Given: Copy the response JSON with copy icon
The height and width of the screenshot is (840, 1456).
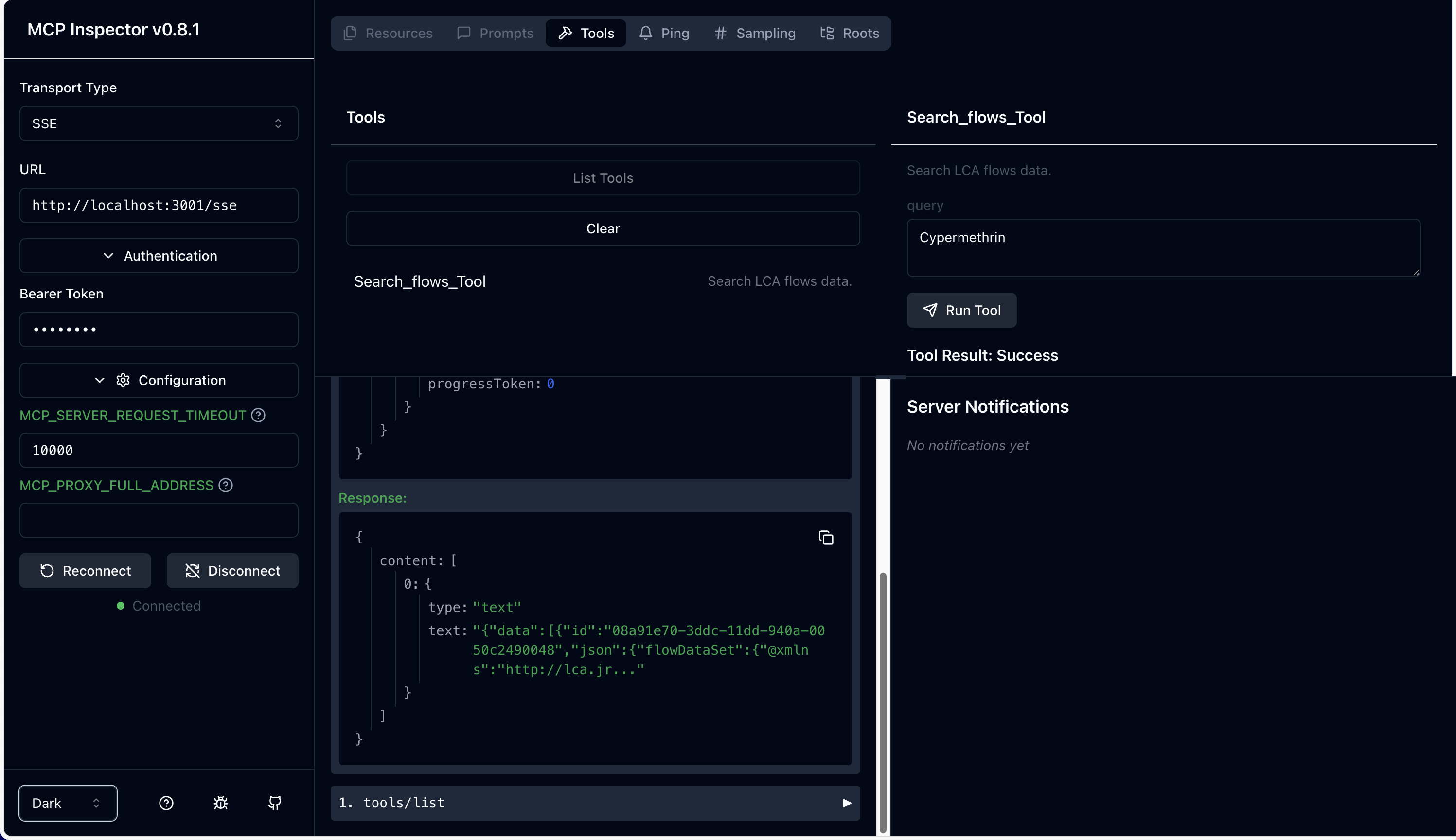Looking at the screenshot, I should pyautogui.click(x=826, y=538).
